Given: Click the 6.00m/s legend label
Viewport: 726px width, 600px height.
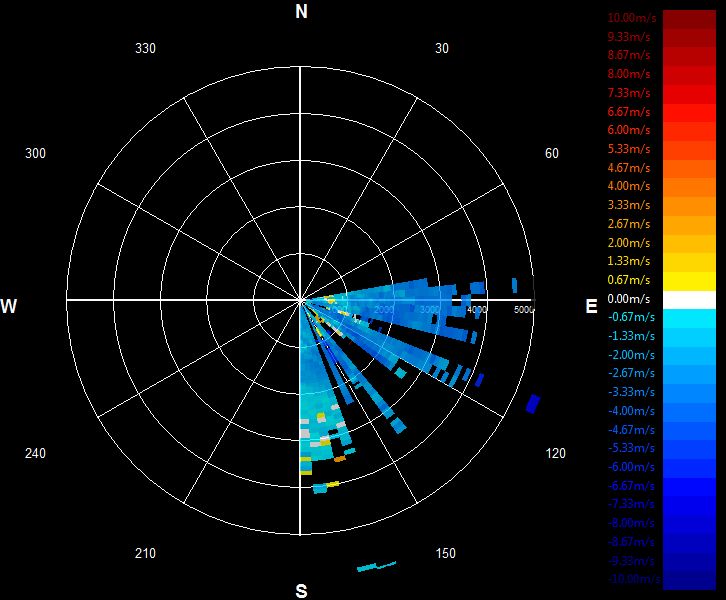Looking at the screenshot, I should click(x=629, y=130).
